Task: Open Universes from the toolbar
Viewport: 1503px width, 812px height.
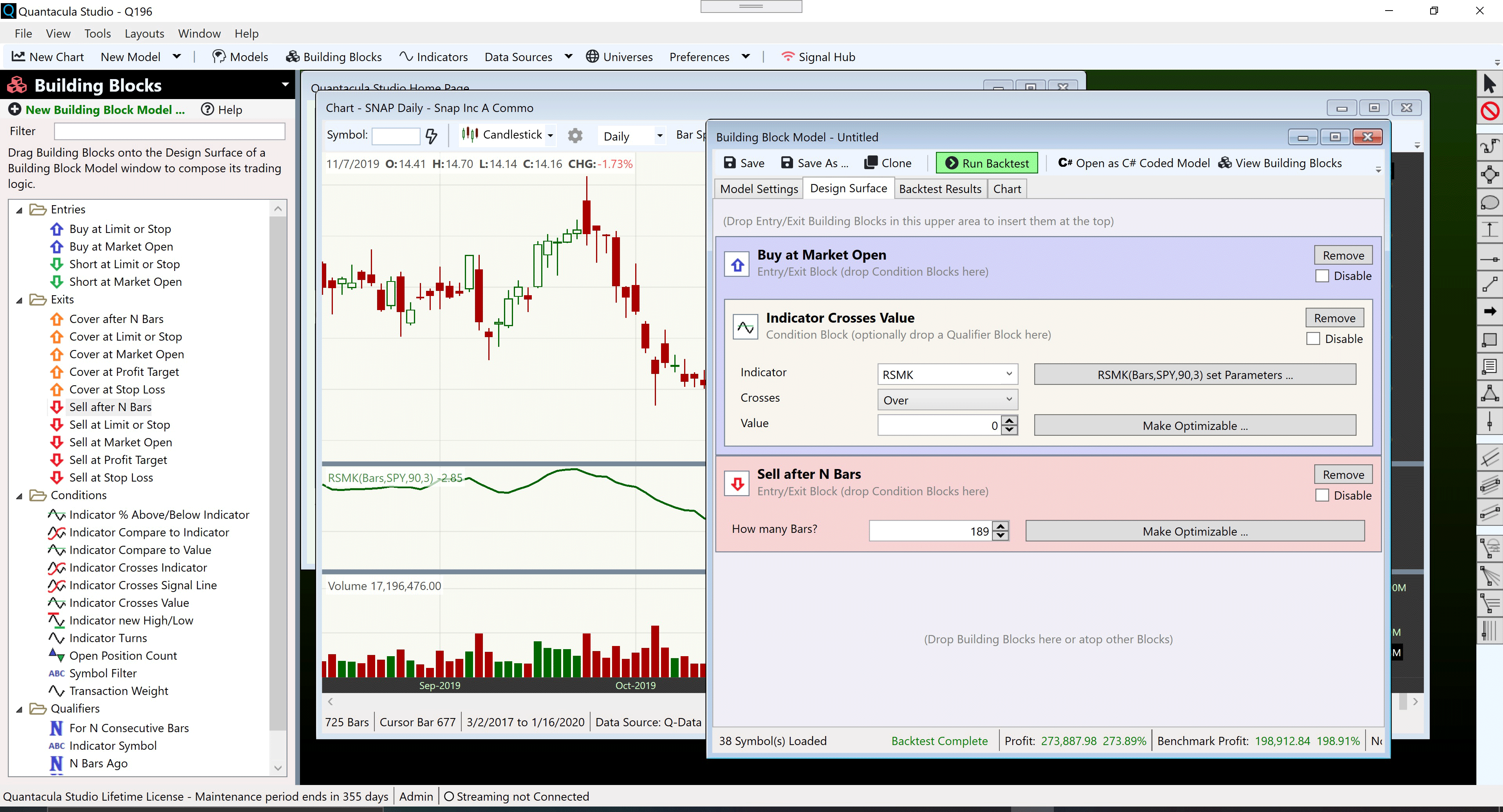Action: (619, 57)
